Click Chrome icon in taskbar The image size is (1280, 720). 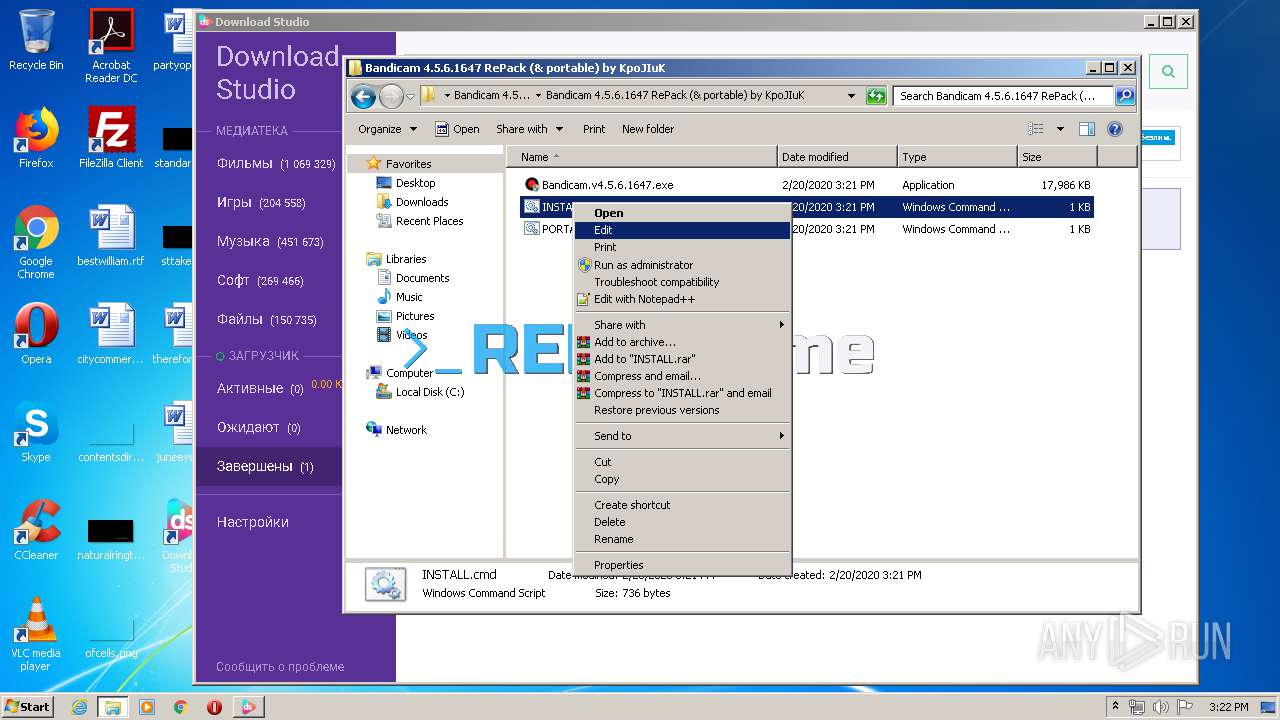point(181,707)
